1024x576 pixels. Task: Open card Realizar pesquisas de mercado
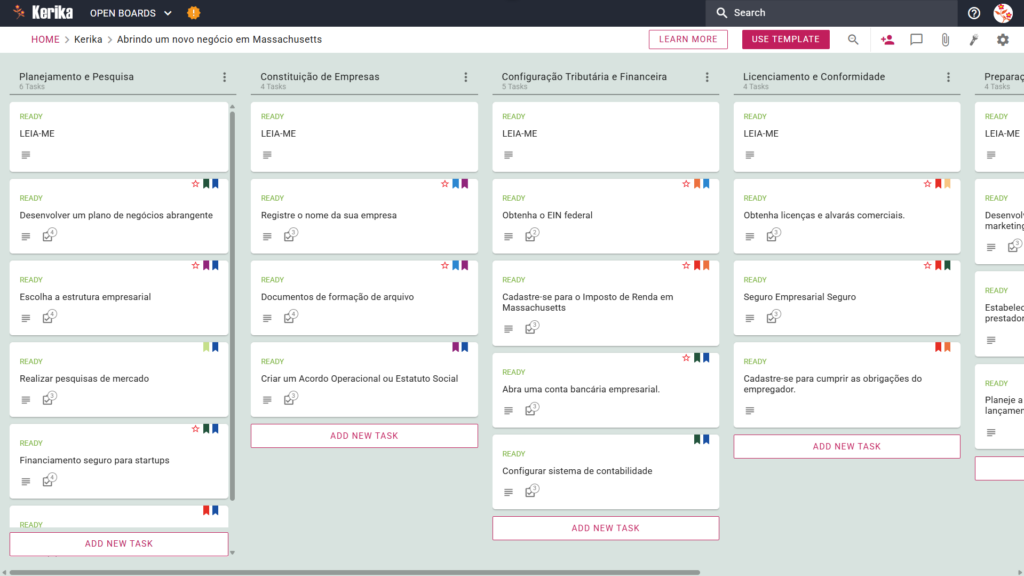pos(119,379)
